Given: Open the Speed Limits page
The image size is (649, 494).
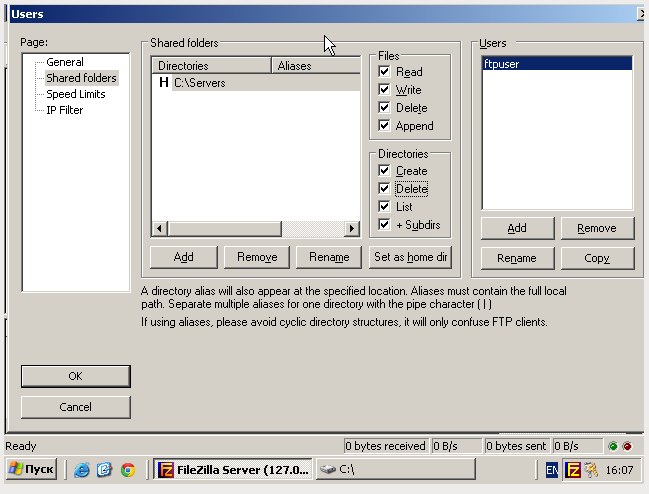Looking at the screenshot, I should [76, 94].
